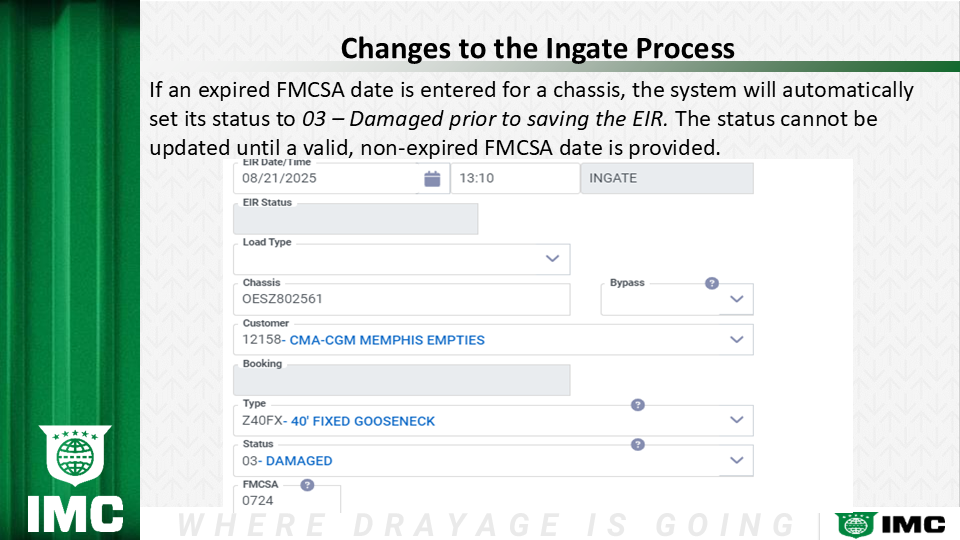Click the disabled EIR Status field
The height and width of the screenshot is (540, 960).
355,219
